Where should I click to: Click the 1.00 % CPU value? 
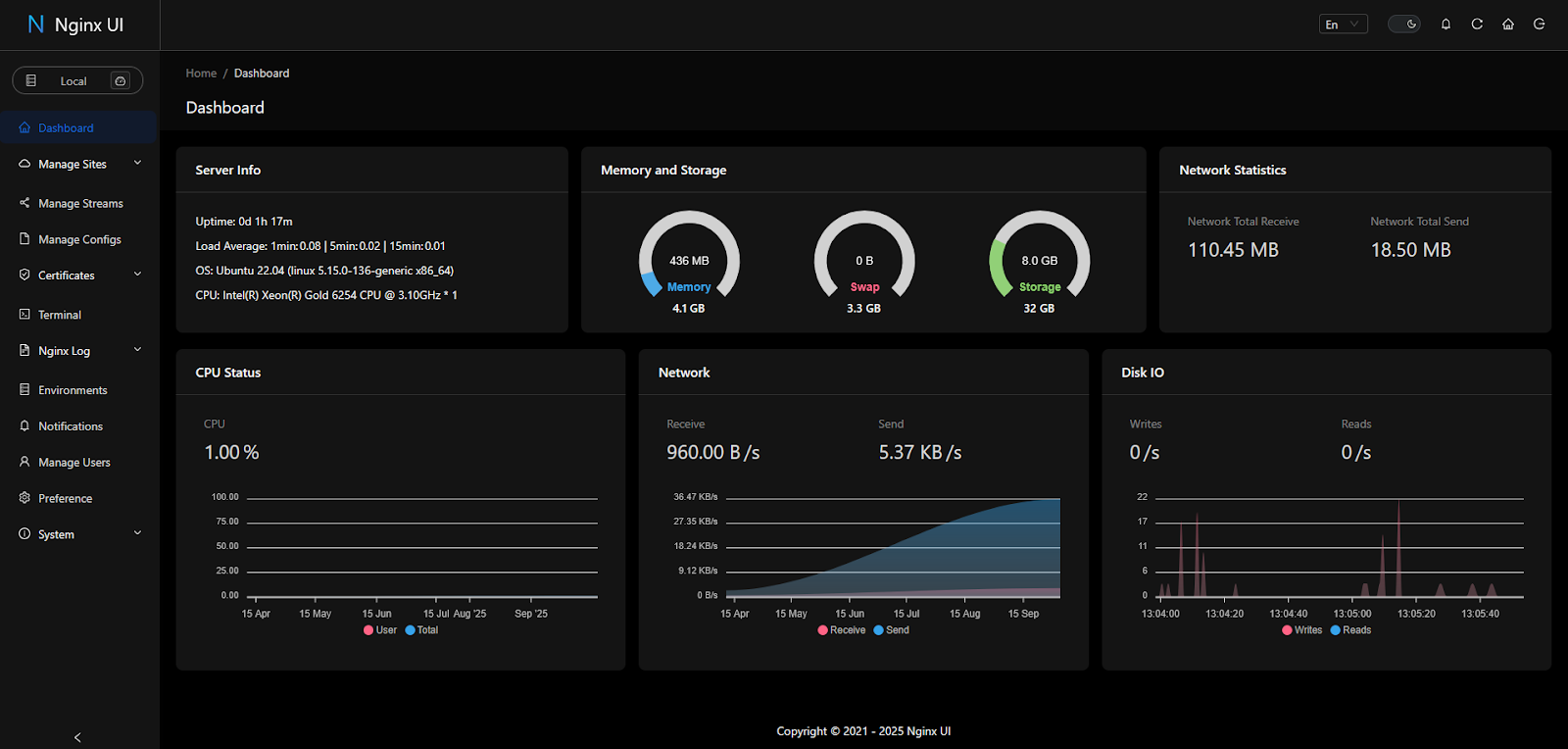click(231, 452)
